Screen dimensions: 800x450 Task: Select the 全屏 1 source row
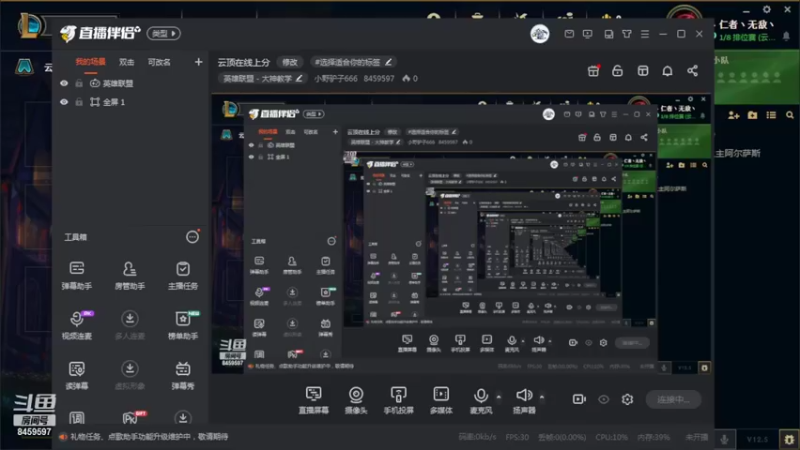[x=130, y=102]
